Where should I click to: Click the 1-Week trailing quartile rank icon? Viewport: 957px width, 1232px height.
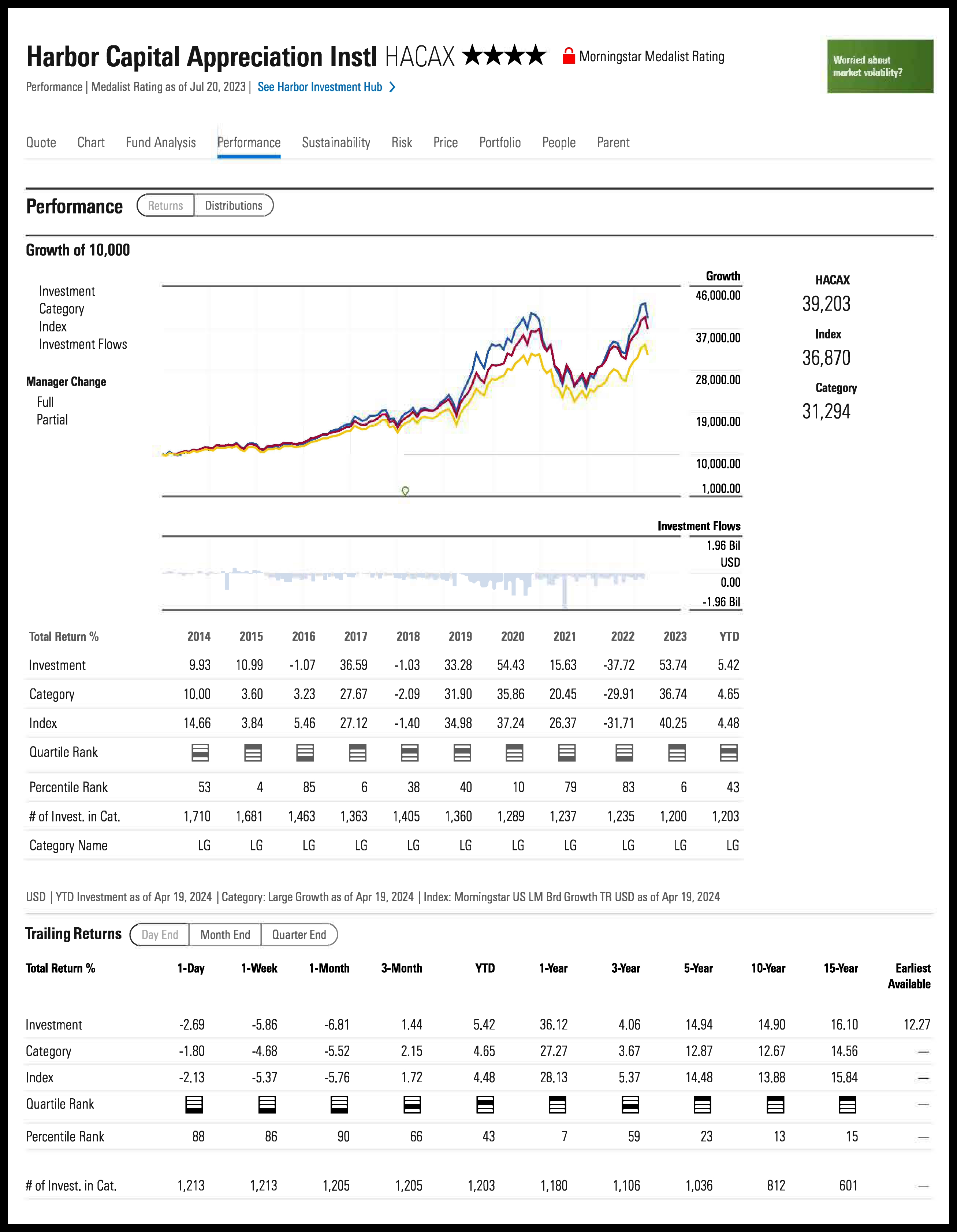[x=267, y=1105]
